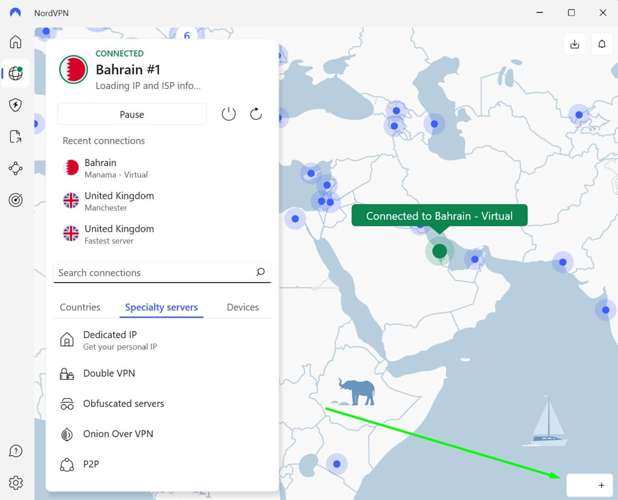This screenshot has width=618, height=500.
Task: Select Double VPN specialty server
Action: 110,373
